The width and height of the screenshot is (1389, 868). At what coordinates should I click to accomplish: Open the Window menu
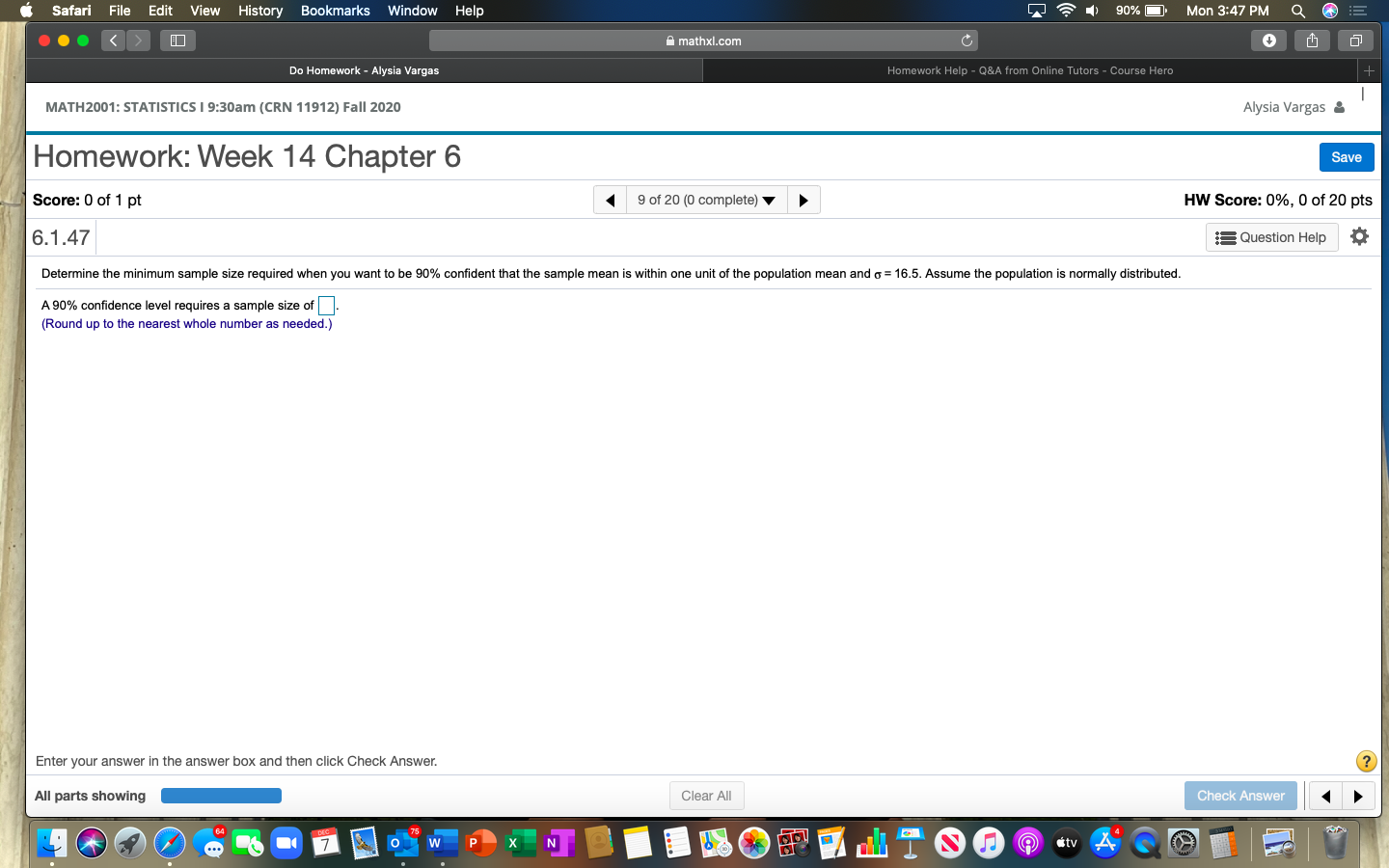pyautogui.click(x=413, y=11)
